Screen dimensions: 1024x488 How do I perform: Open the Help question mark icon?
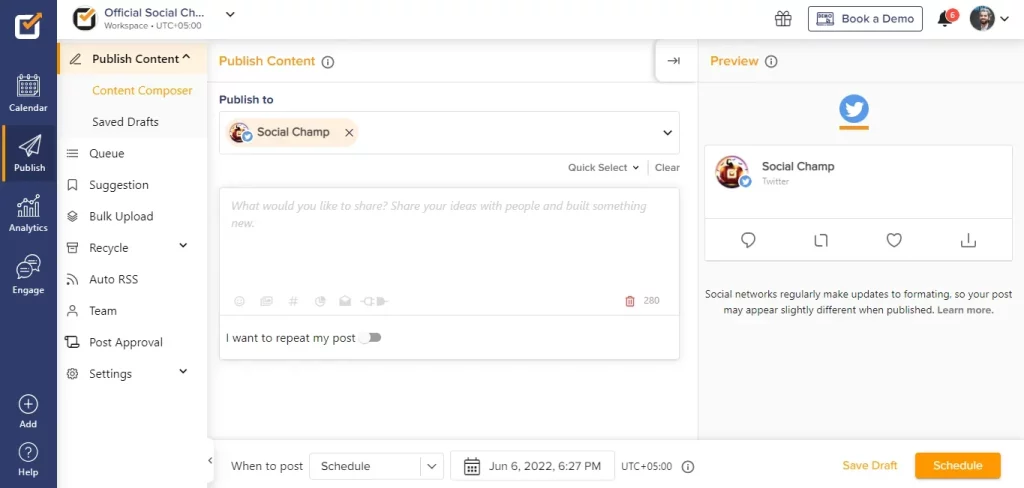[28, 452]
